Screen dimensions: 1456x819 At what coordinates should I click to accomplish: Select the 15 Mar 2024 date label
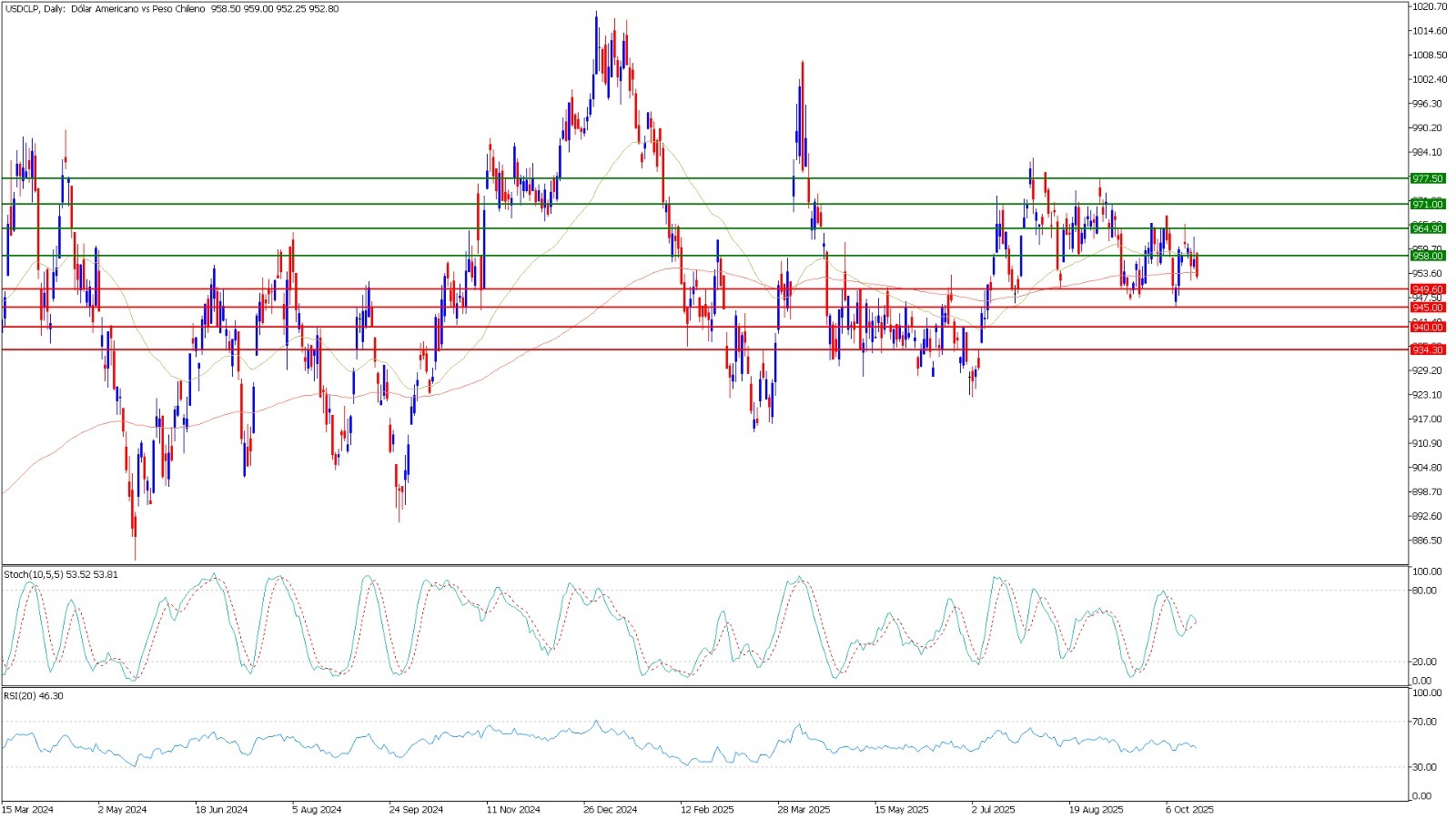point(27,809)
